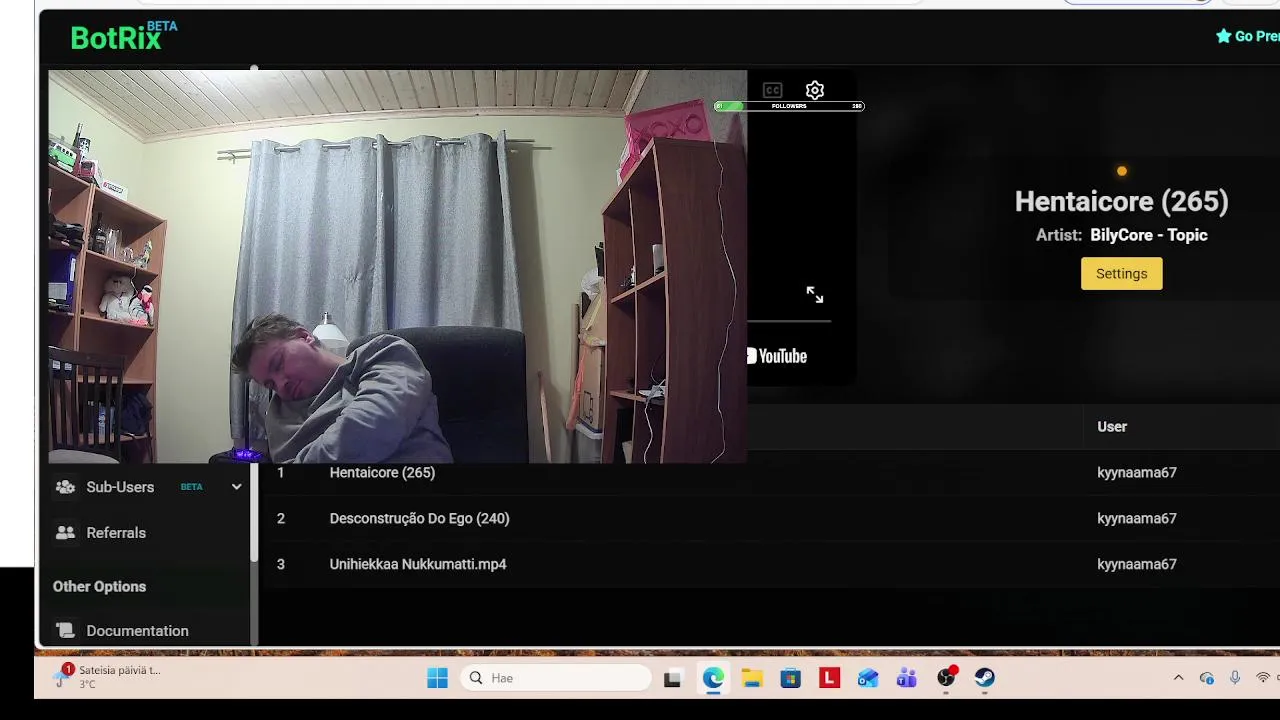Open Microsoft Store from the taskbar

(x=791, y=678)
